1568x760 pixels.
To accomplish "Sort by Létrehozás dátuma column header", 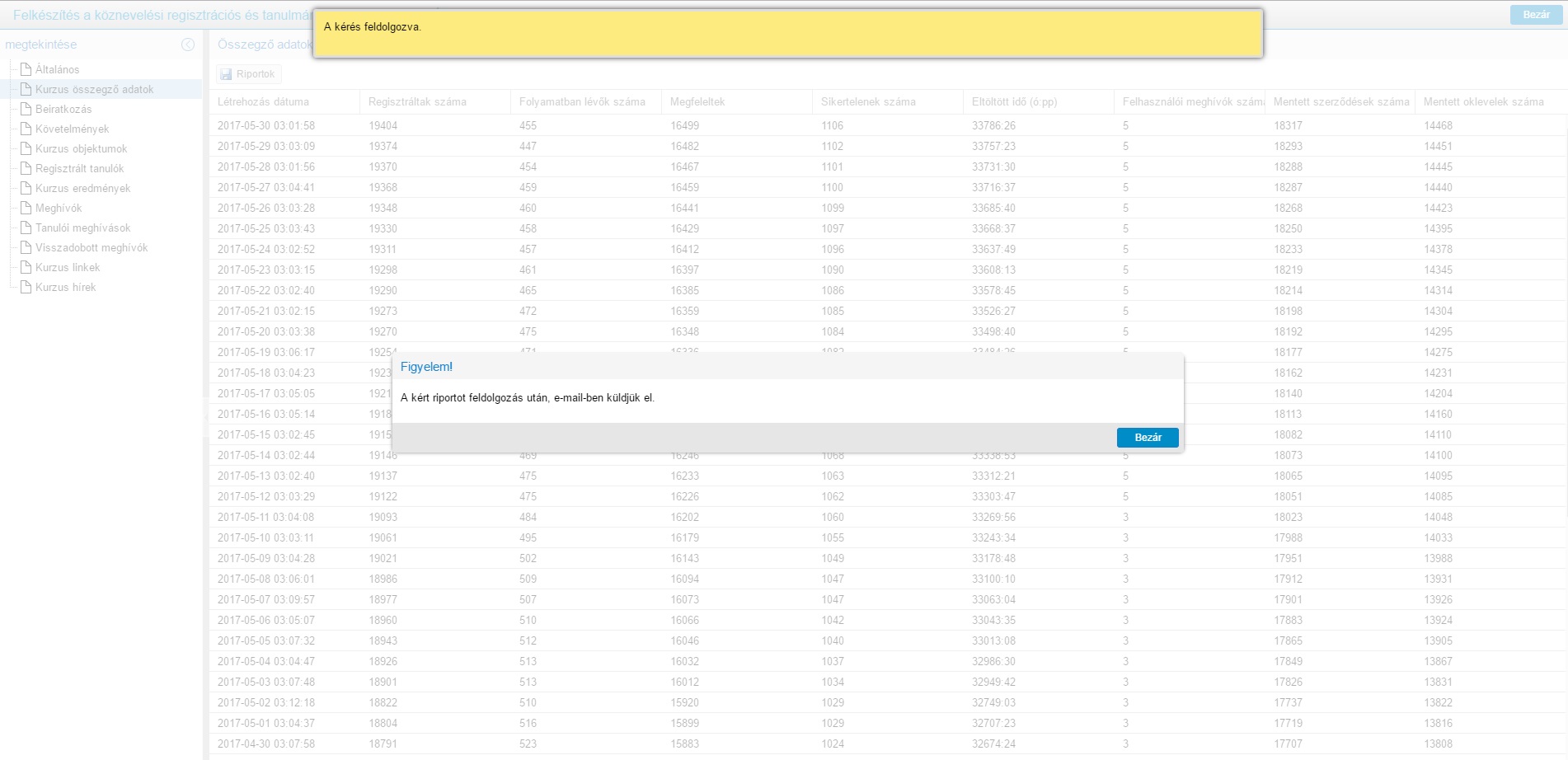I will pyautogui.click(x=263, y=102).
